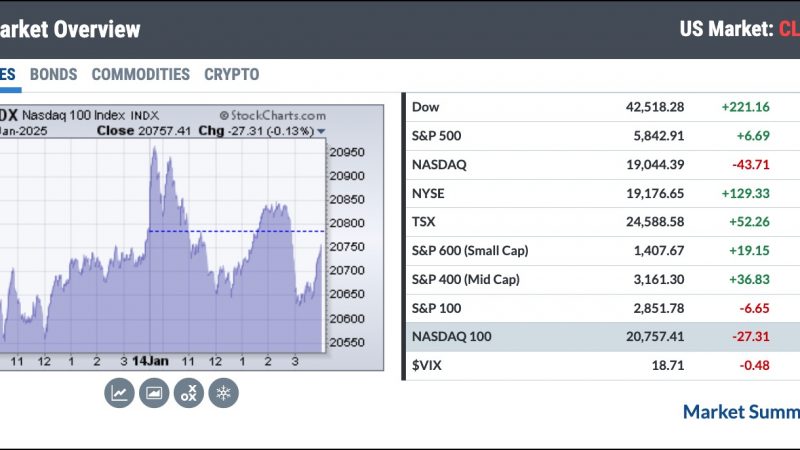Screen dimensions: 800x450
Task: Click the chart Close 20757.41 label
Action: click(144, 131)
